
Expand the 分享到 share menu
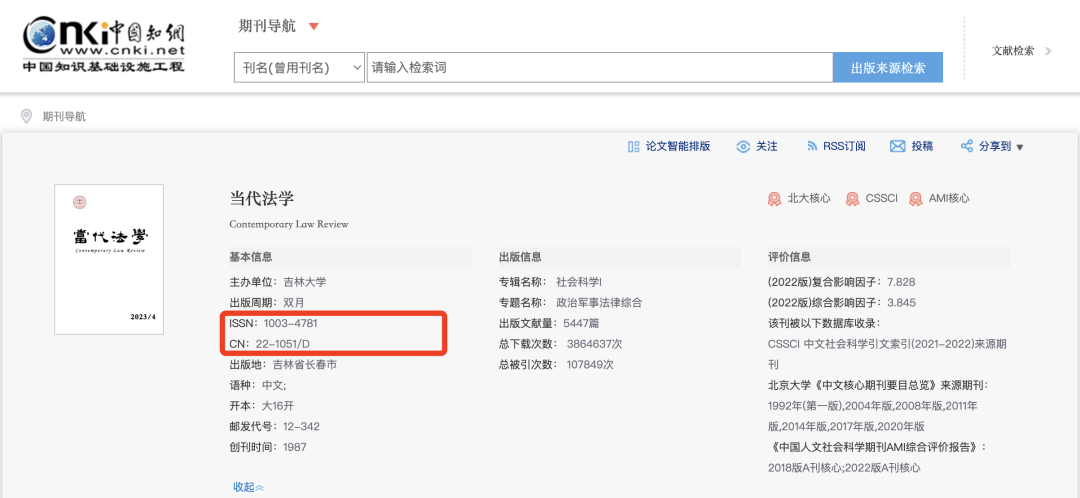point(1001,146)
